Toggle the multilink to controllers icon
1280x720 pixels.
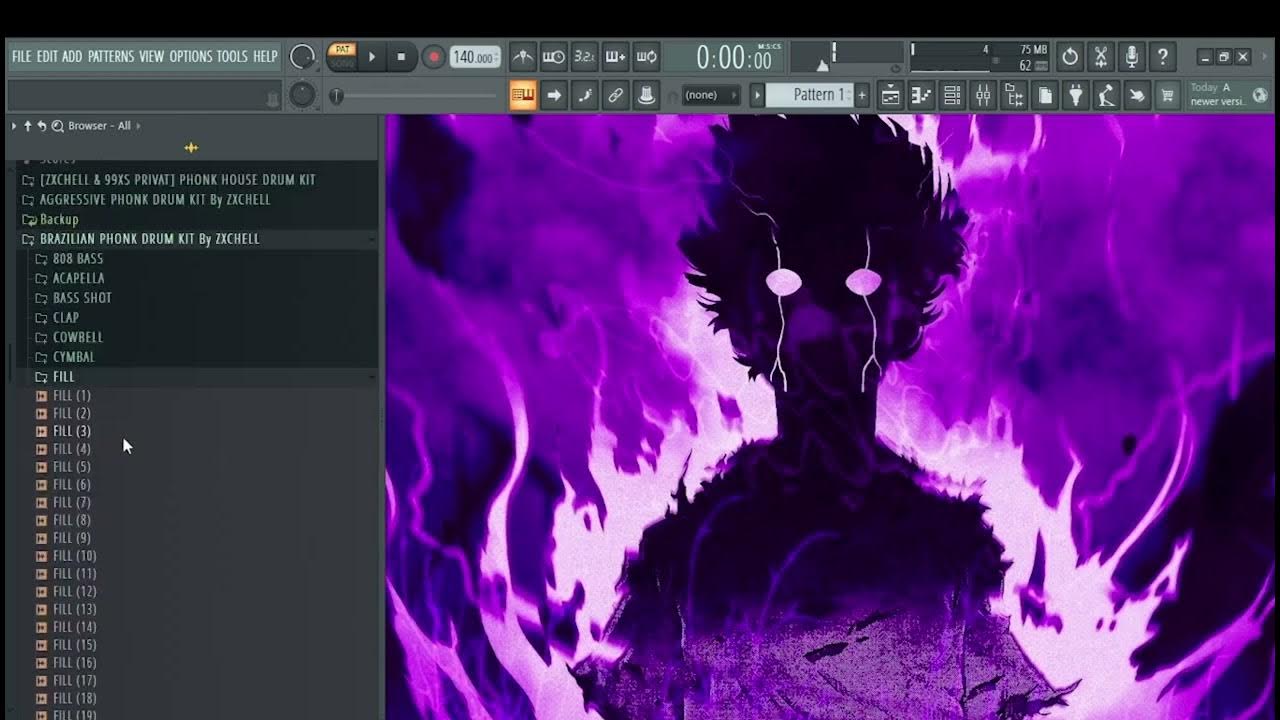[x=585, y=95]
